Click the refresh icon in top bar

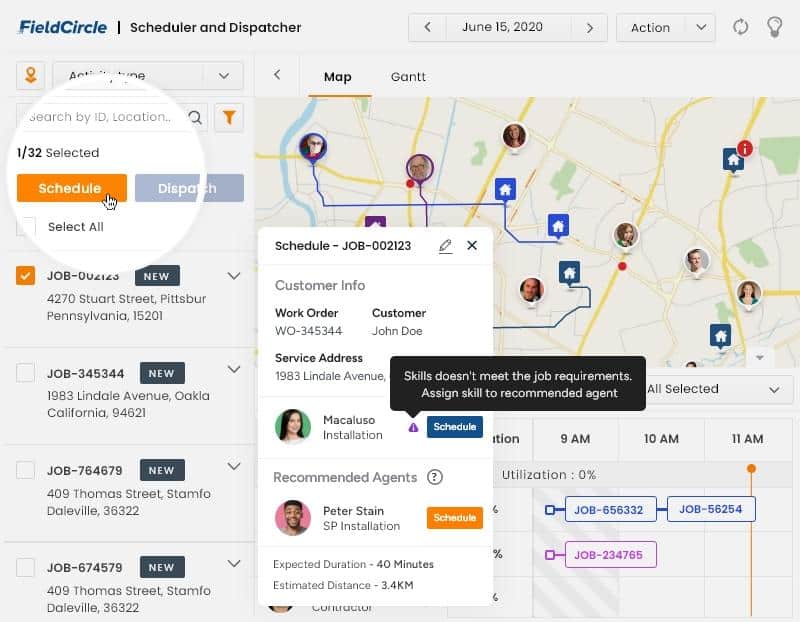click(x=741, y=28)
